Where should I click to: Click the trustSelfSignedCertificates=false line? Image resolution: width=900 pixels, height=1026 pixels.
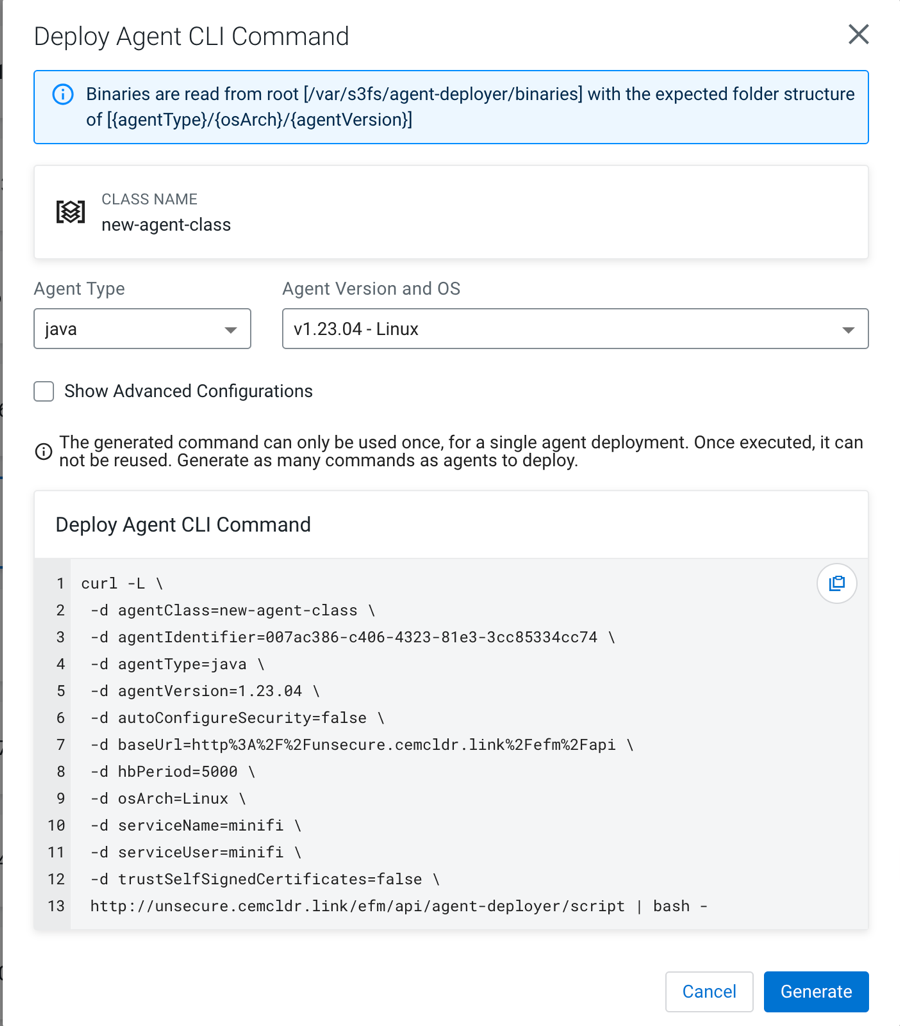point(264,879)
